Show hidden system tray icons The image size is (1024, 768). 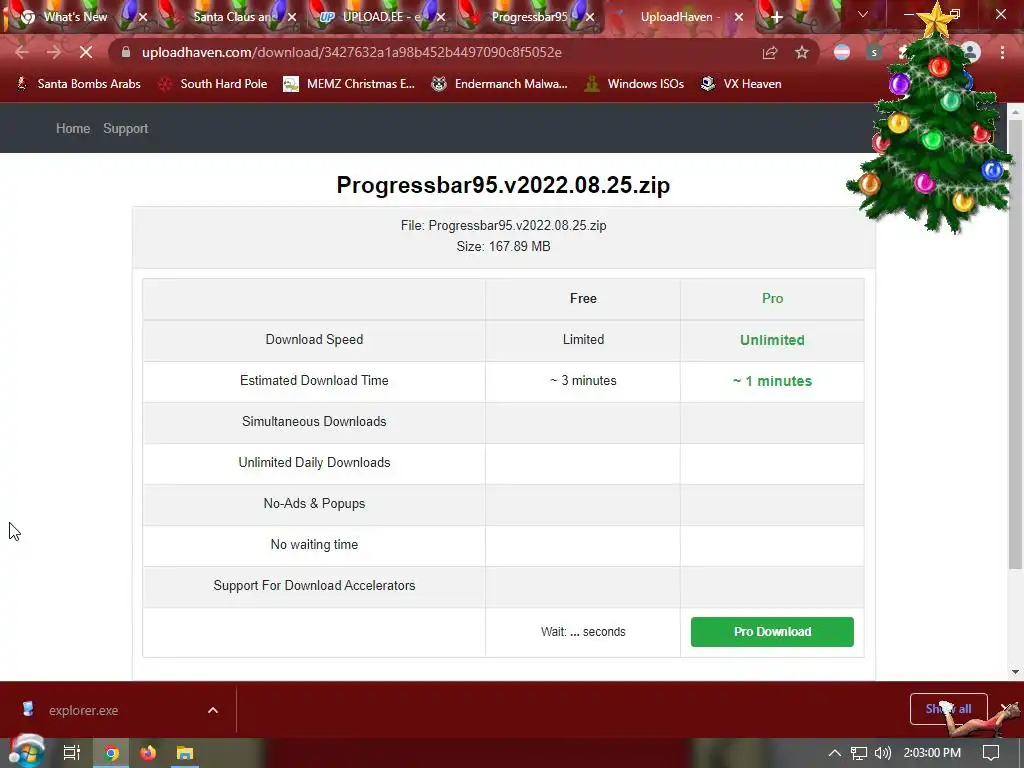tap(835, 753)
